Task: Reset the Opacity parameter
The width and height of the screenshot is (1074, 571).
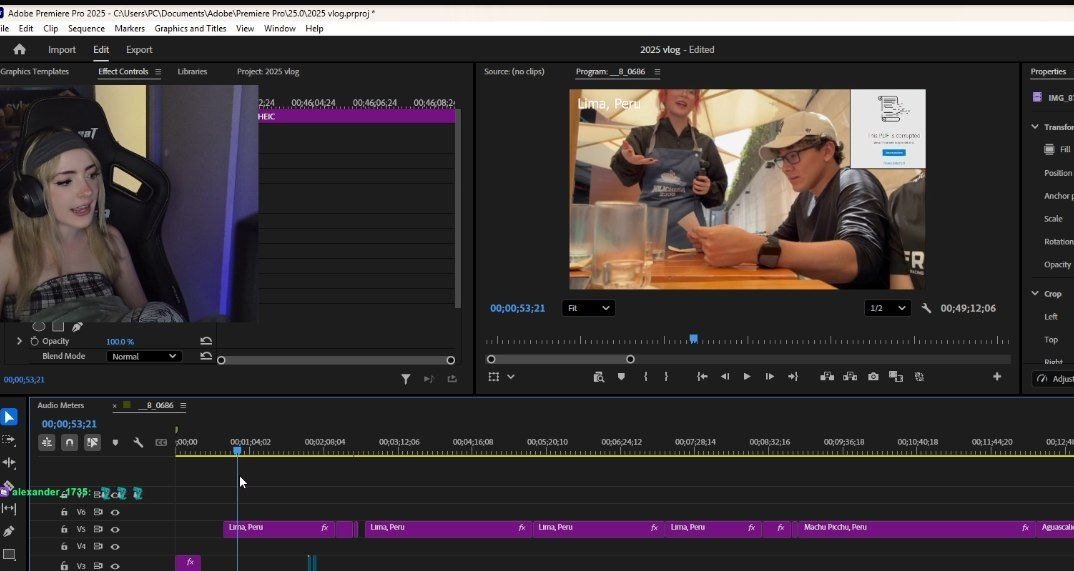Action: pos(206,341)
